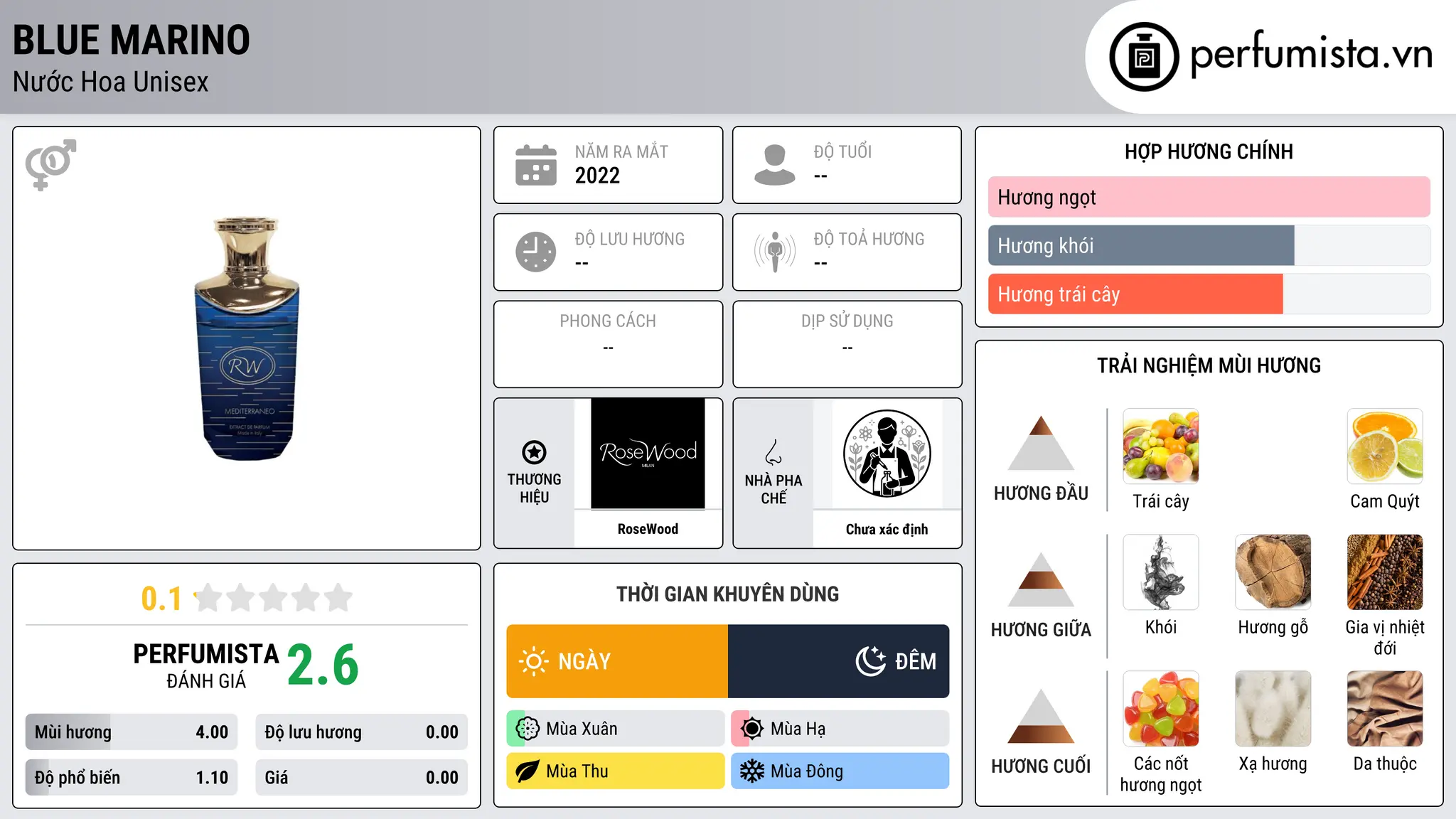The width and height of the screenshot is (1456, 819).
Task: Open the Xạ hương musk image
Action: tap(1273, 709)
